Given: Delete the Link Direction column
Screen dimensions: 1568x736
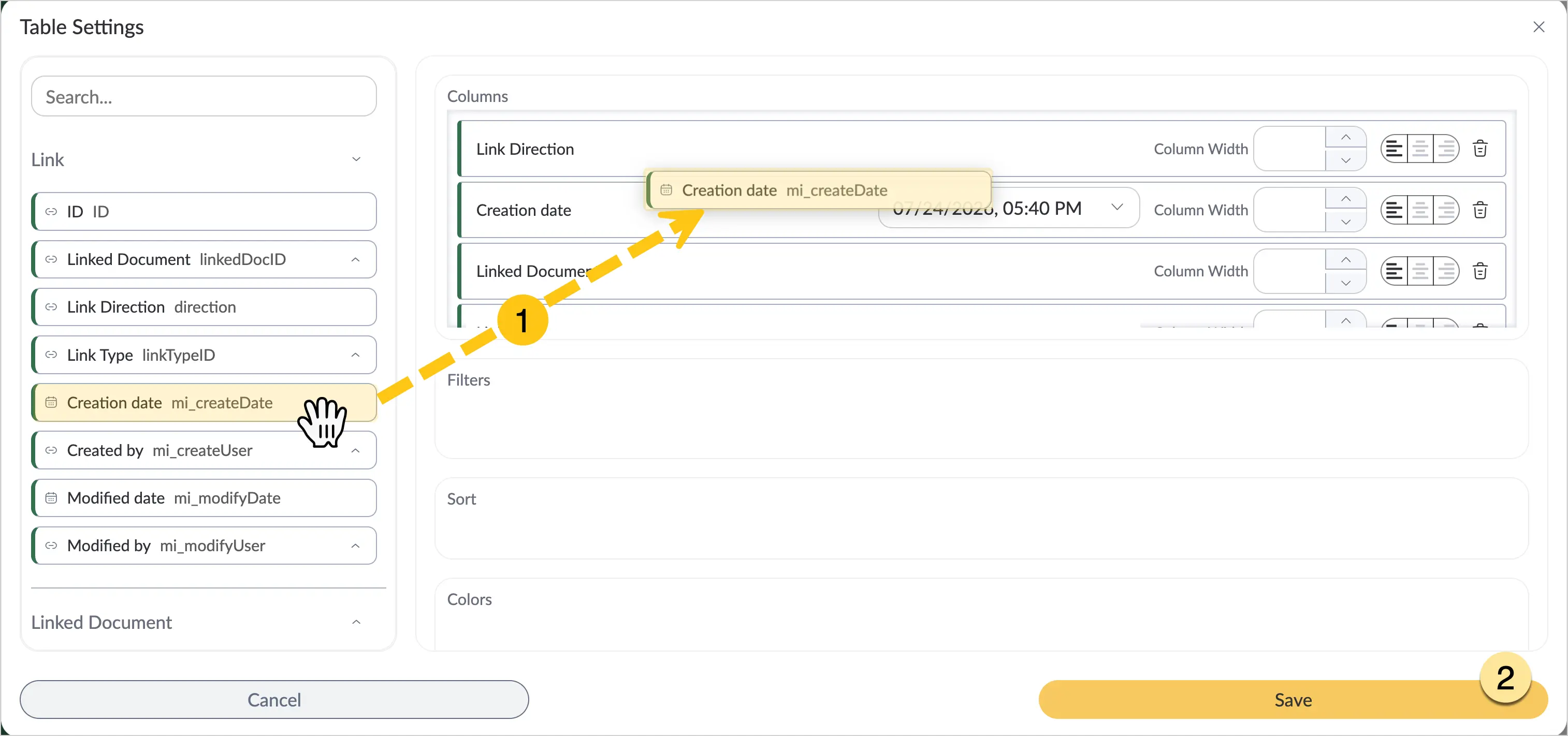Looking at the screenshot, I should click(1480, 149).
